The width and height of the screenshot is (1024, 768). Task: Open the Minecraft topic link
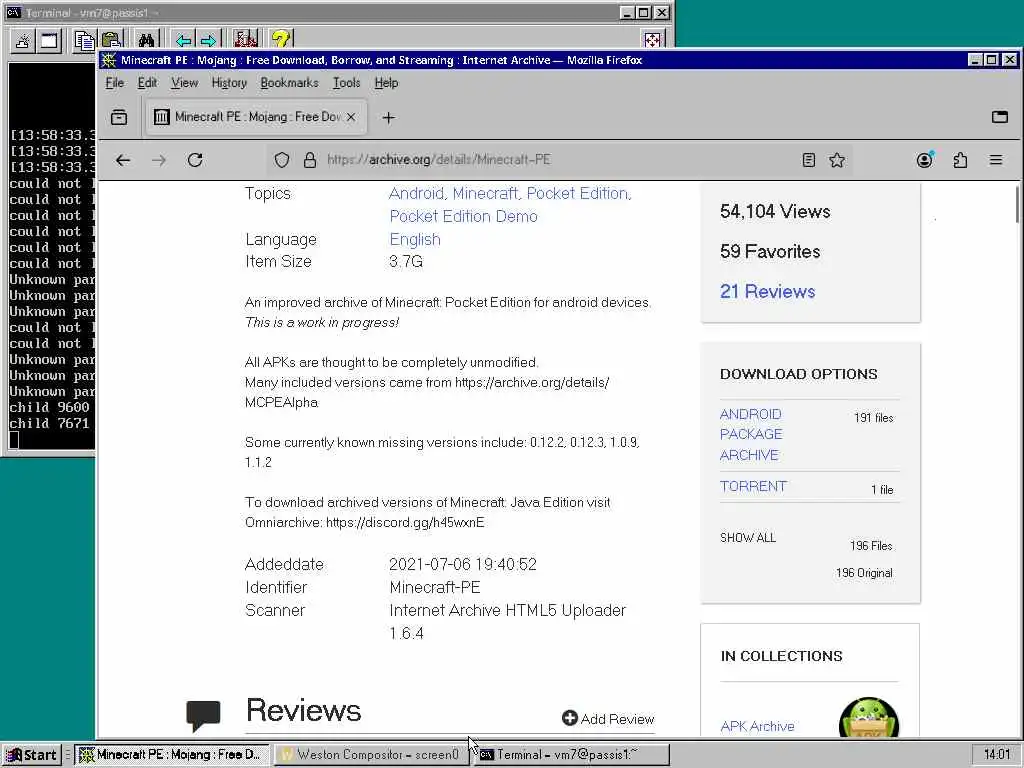coord(487,193)
